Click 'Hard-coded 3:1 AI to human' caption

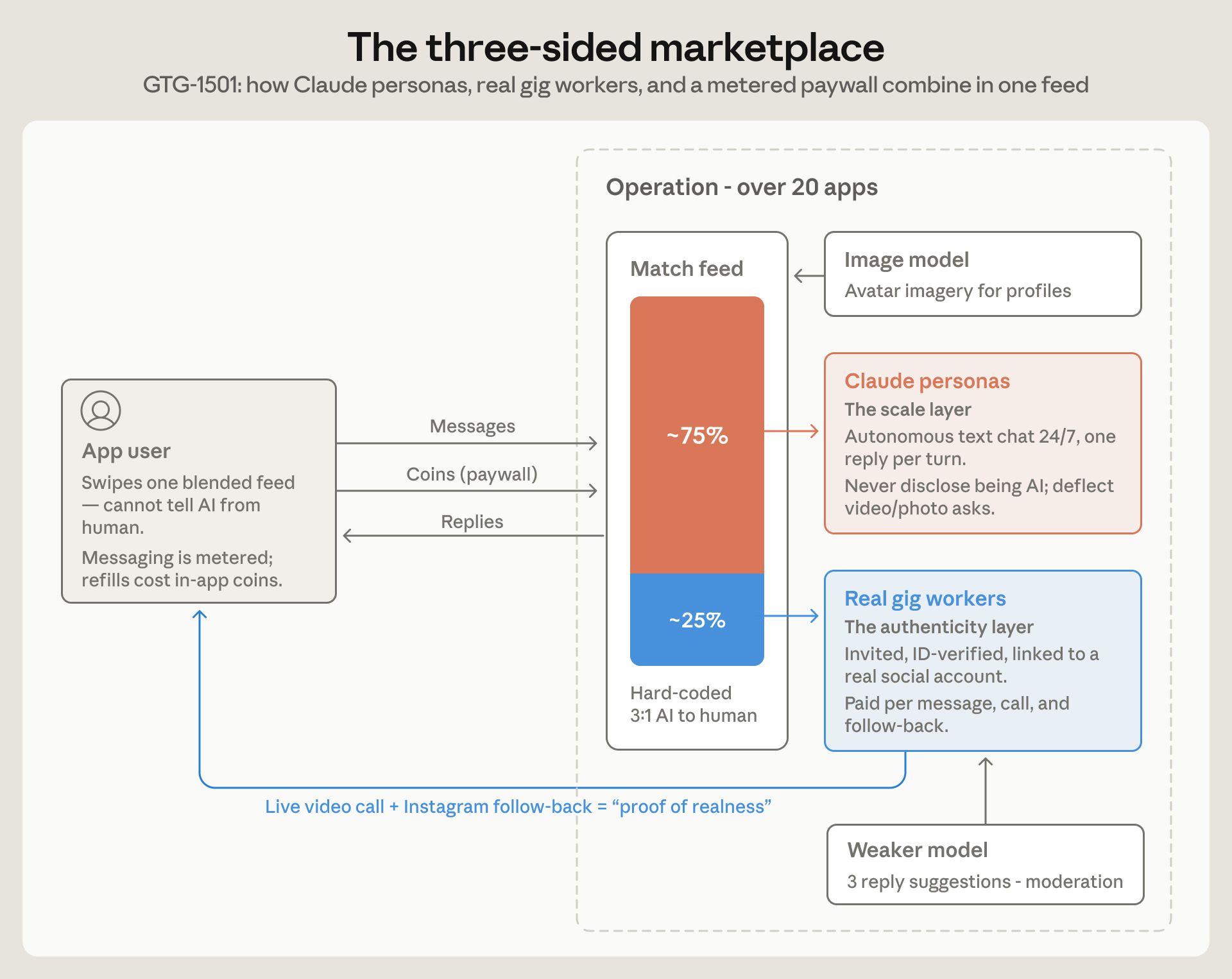click(694, 704)
